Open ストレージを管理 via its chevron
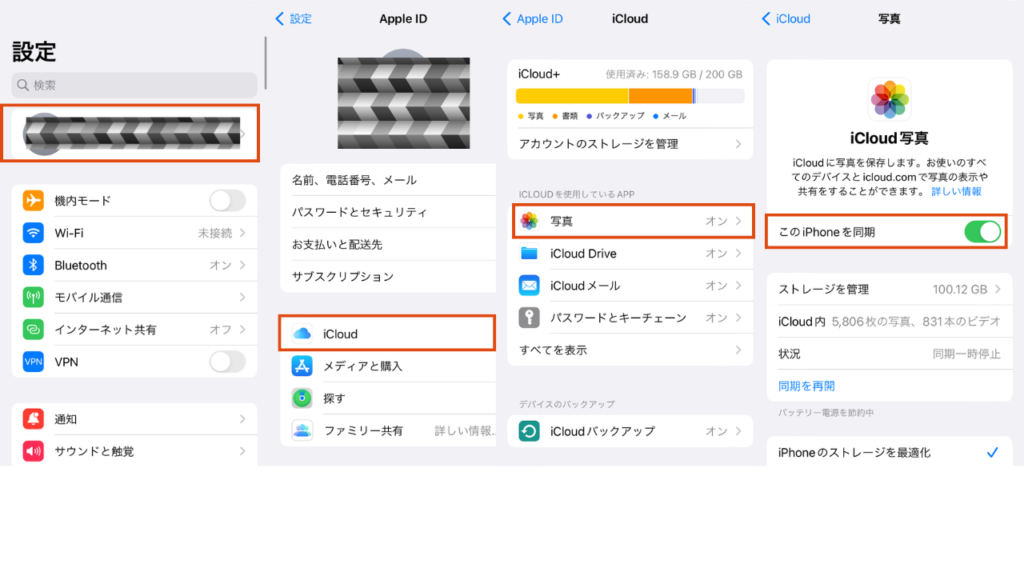Viewport: 1024px width, 576px height. [x=998, y=289]
